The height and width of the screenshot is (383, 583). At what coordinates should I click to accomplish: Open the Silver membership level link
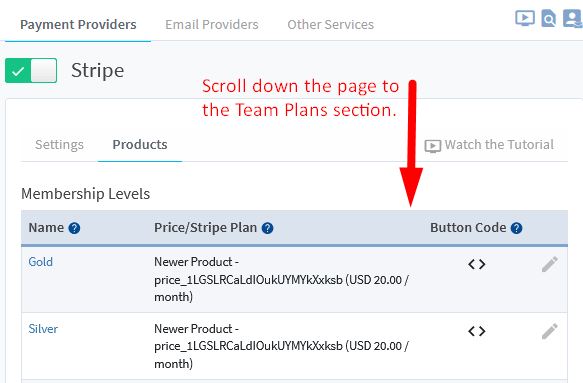43,329
